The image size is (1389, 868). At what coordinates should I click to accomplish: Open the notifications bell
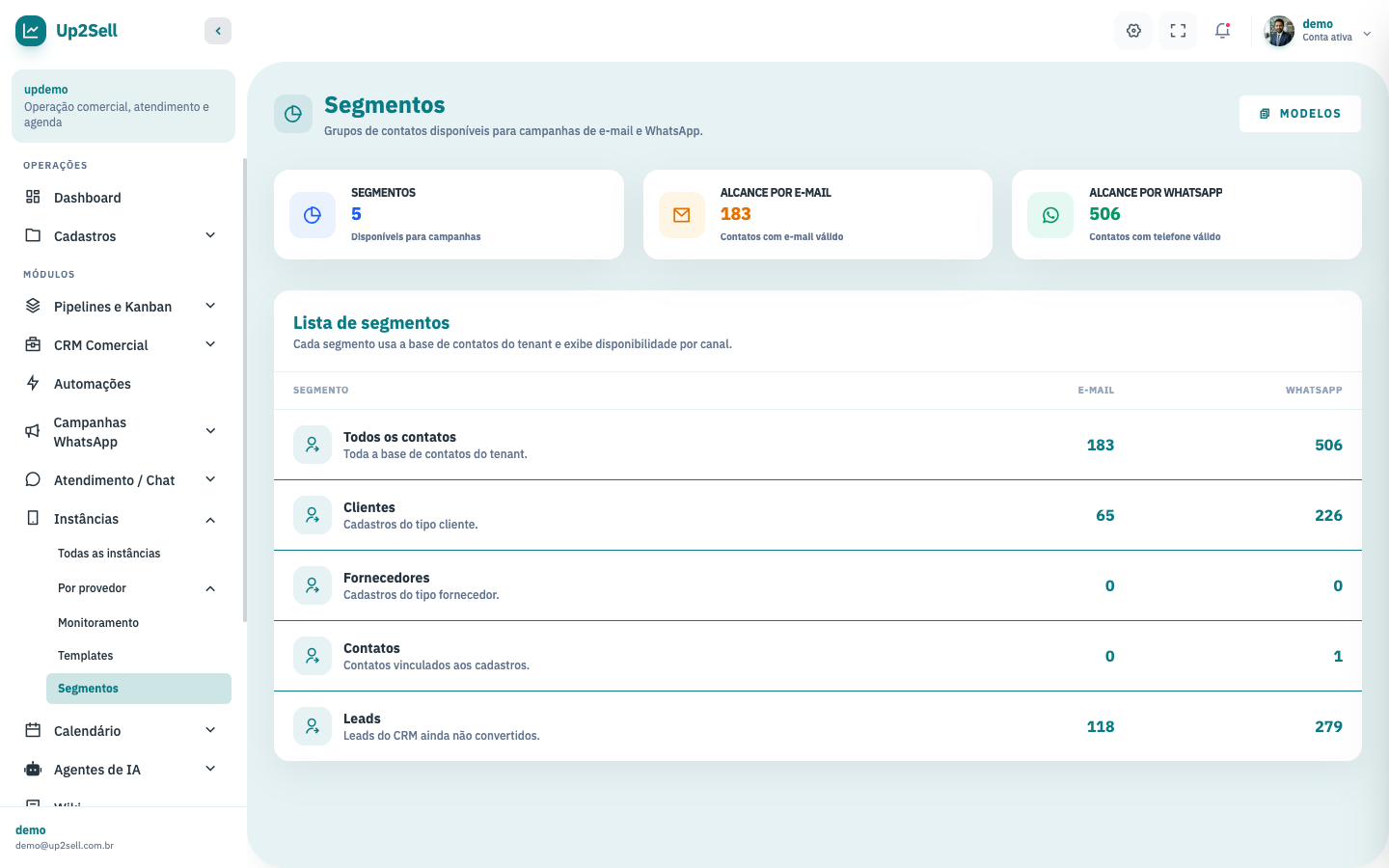click(x=1222, y=31)
